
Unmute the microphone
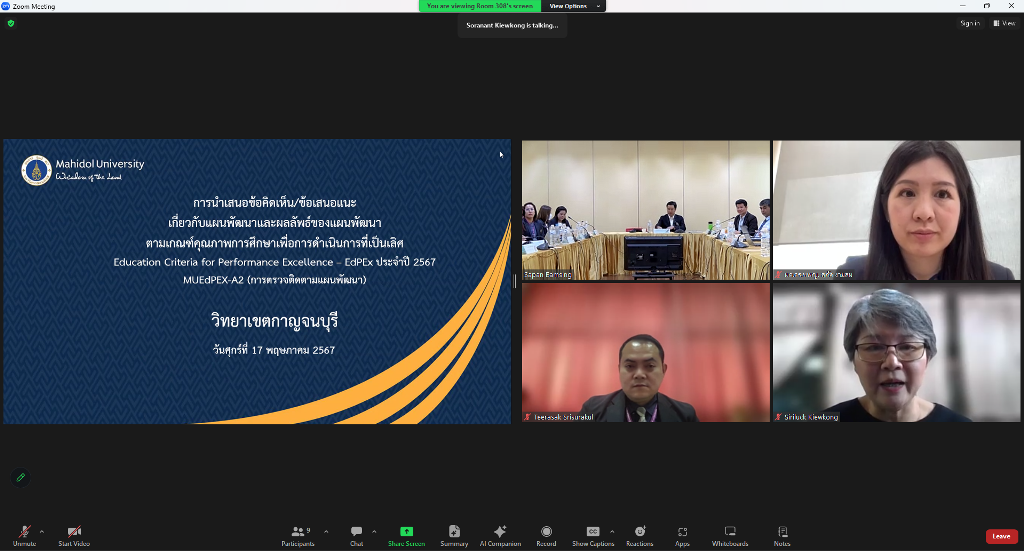pos(24,534)
